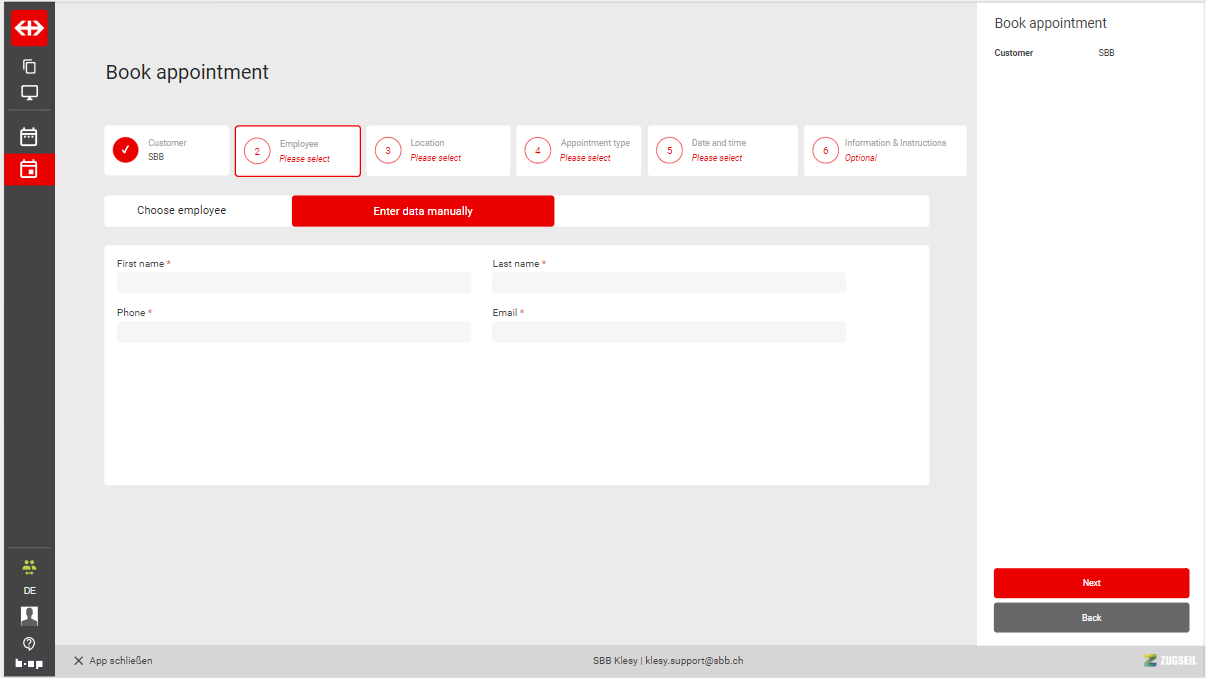
Task: Switch language via the DE button
Action: click(x=29, y=591)
